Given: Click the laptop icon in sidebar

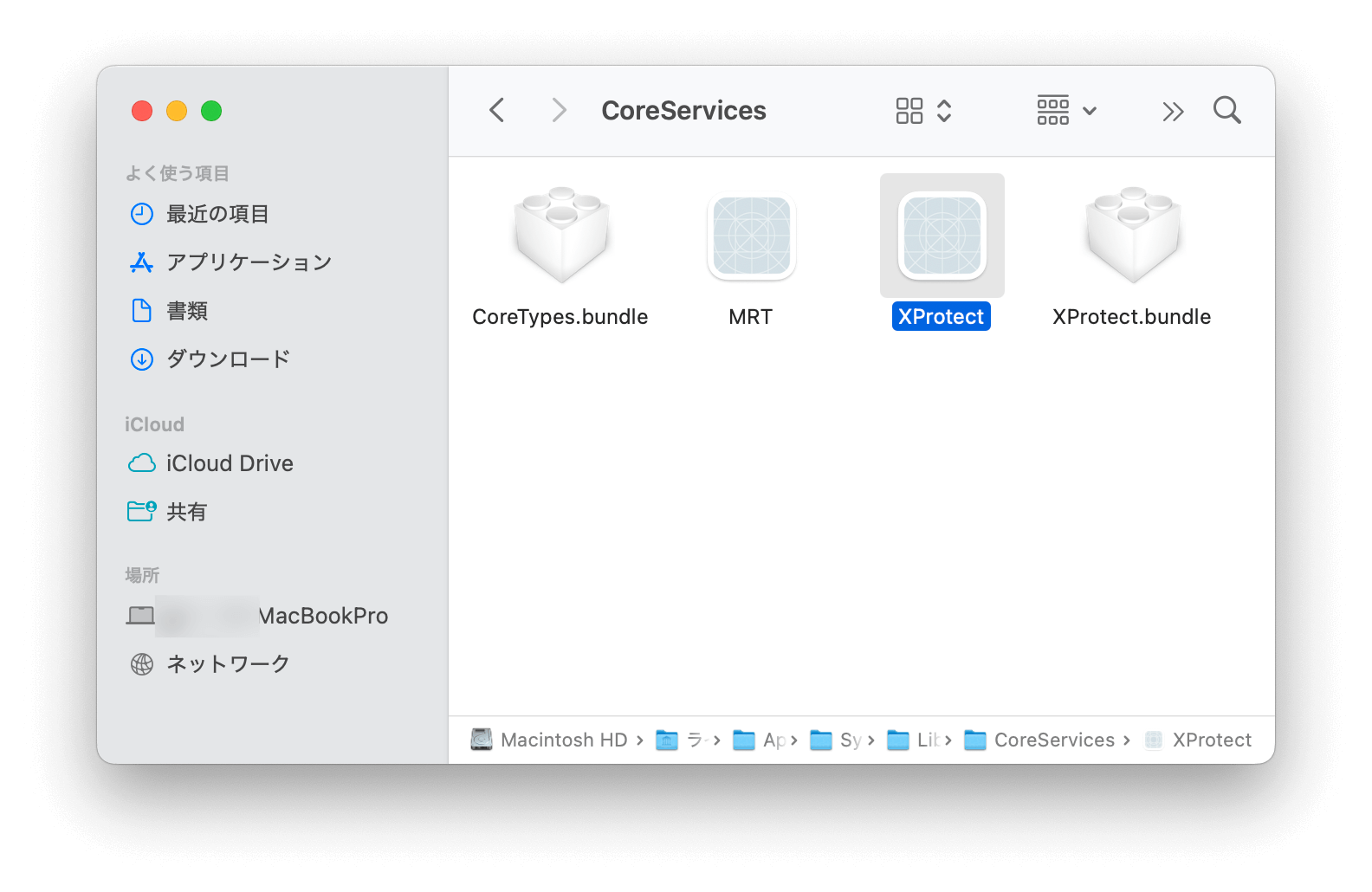Looking at the screenshot, I should pos(140,616).
